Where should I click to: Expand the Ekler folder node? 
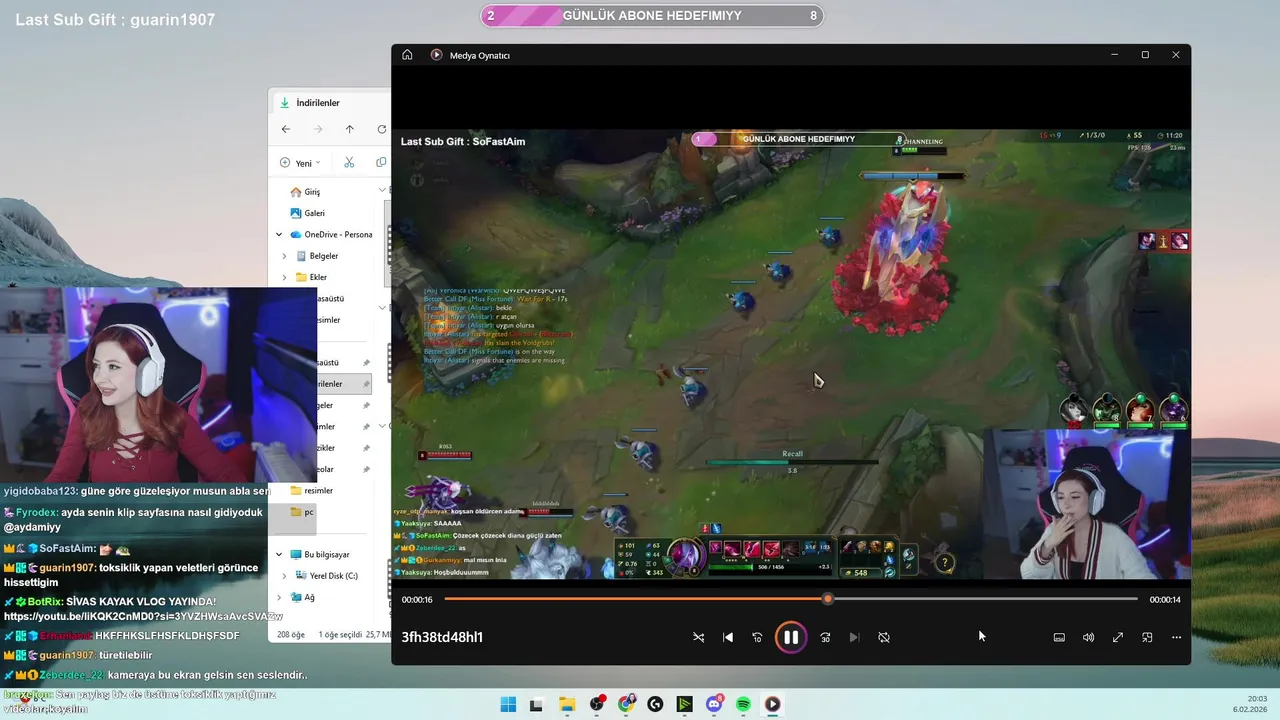[x=285, y=277]
